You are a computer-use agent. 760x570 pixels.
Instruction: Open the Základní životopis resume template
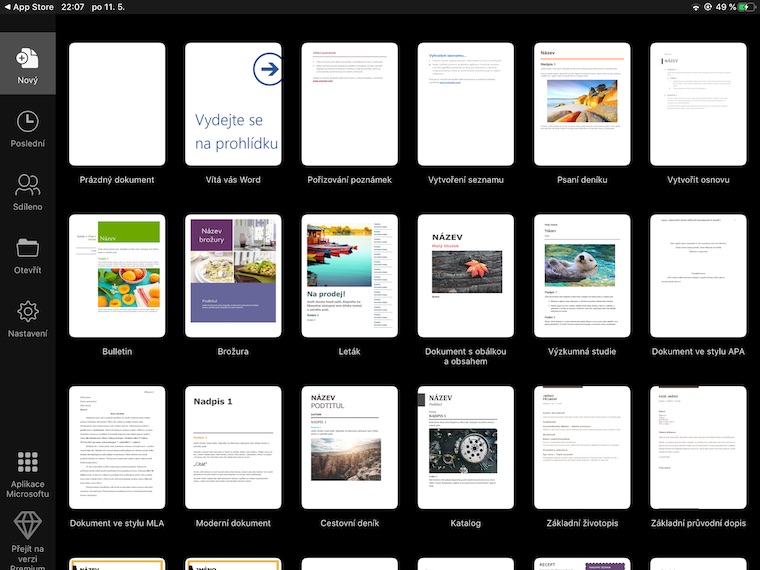[x=582, y=447]
